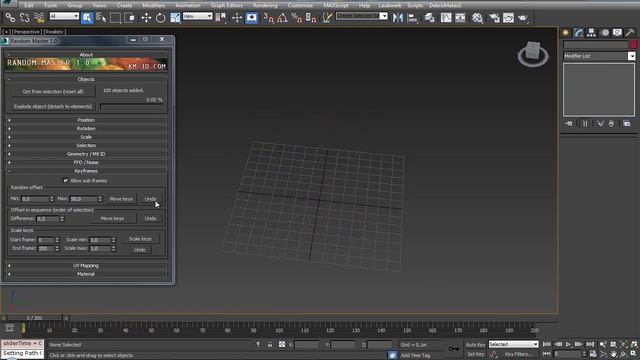
Task: Open the Rendering menu
Action: point(265,5)
